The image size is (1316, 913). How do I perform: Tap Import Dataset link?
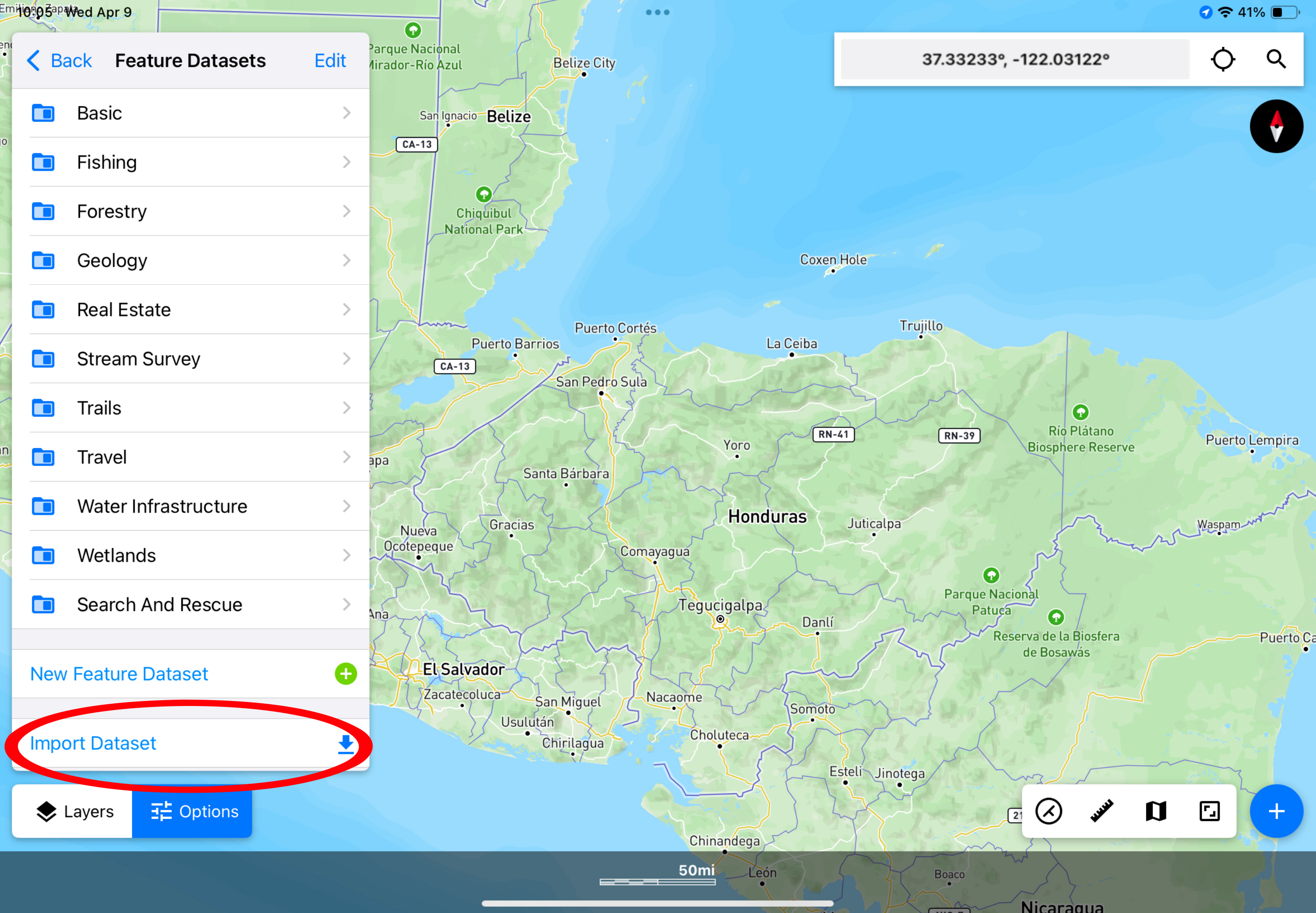(93, 744)
